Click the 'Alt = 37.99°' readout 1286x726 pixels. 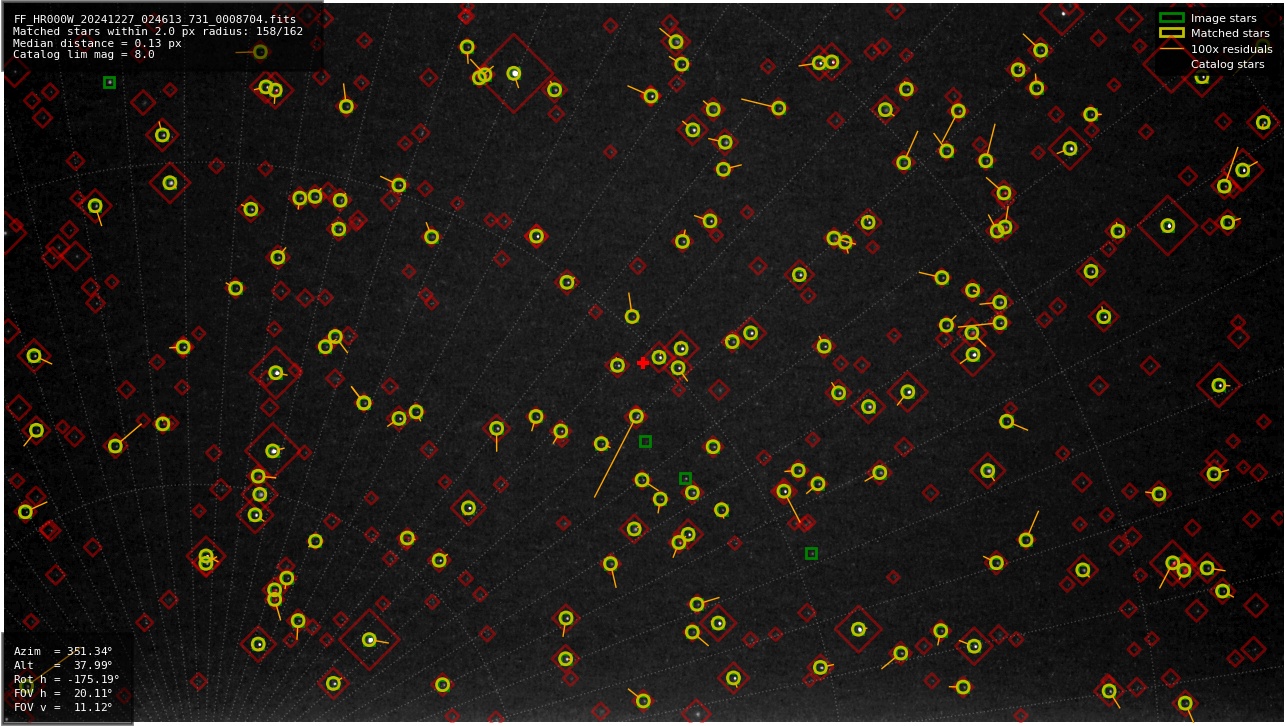tap(63, 666)
